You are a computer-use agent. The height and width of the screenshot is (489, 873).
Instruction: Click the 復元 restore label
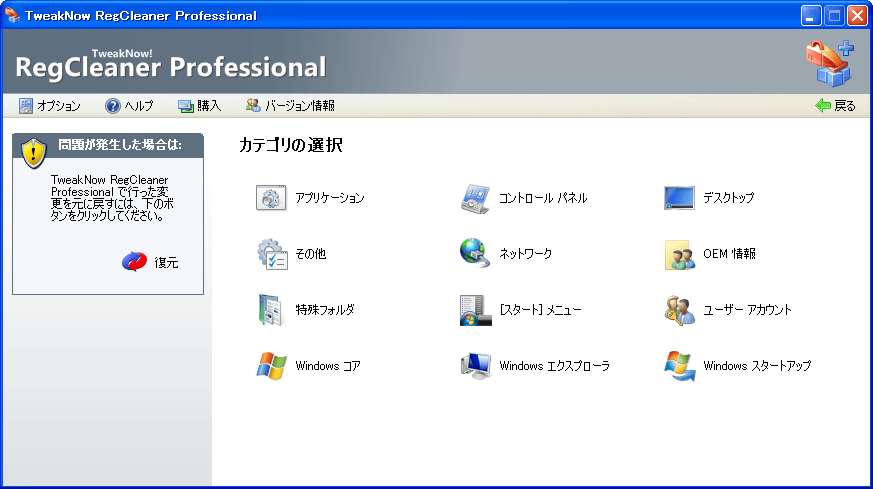click(166, 262)
